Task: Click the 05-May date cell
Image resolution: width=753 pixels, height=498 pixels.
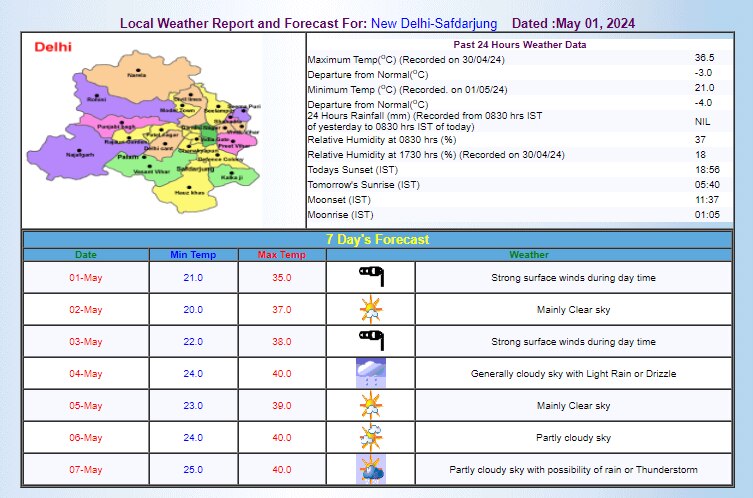Action: (85, 406)
